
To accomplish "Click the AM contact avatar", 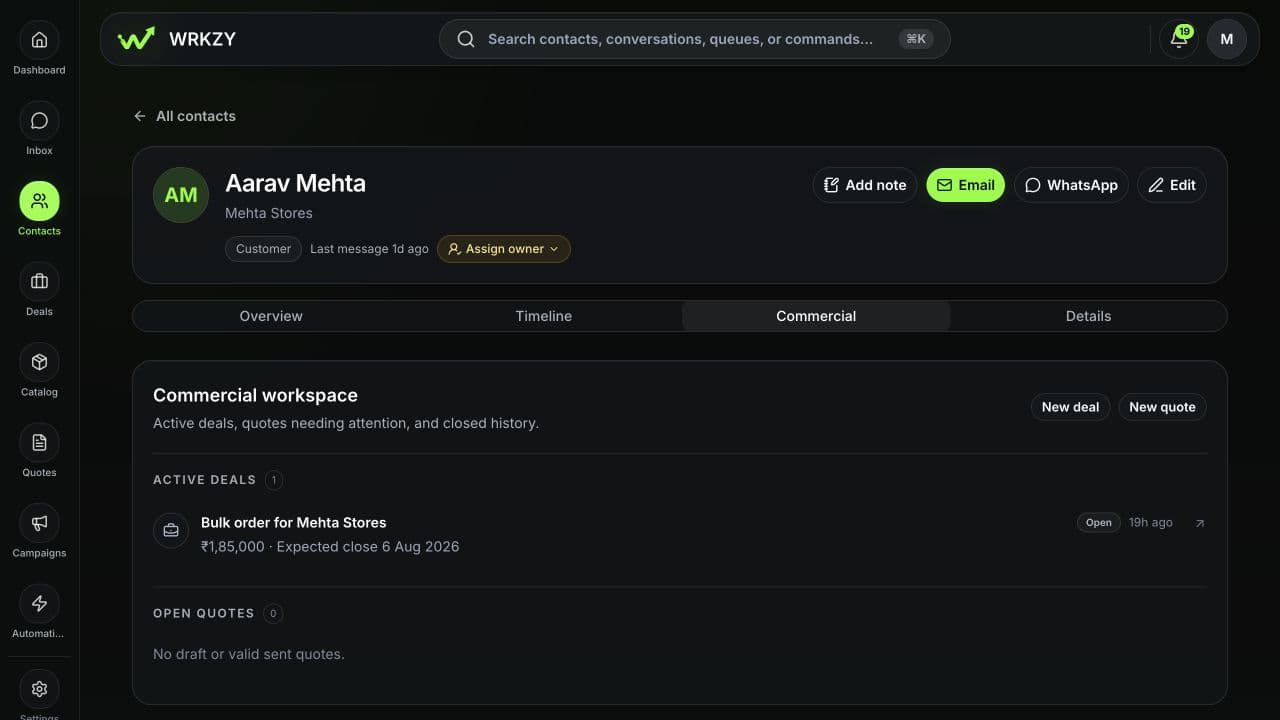I will 181,195.
